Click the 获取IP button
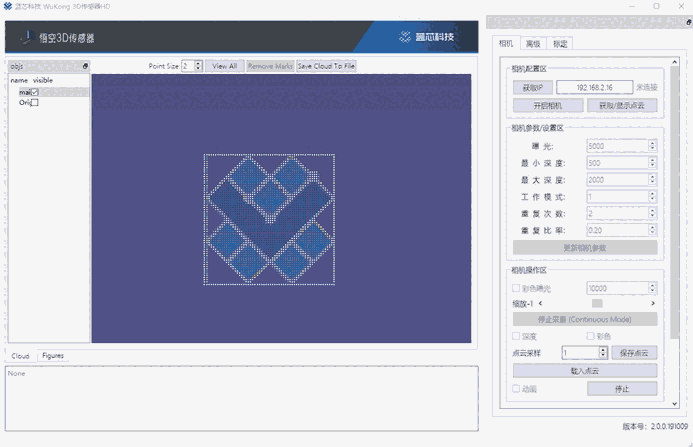Image resolution: width=693 pixels, height=447 pixels. (x=533, y=88)
